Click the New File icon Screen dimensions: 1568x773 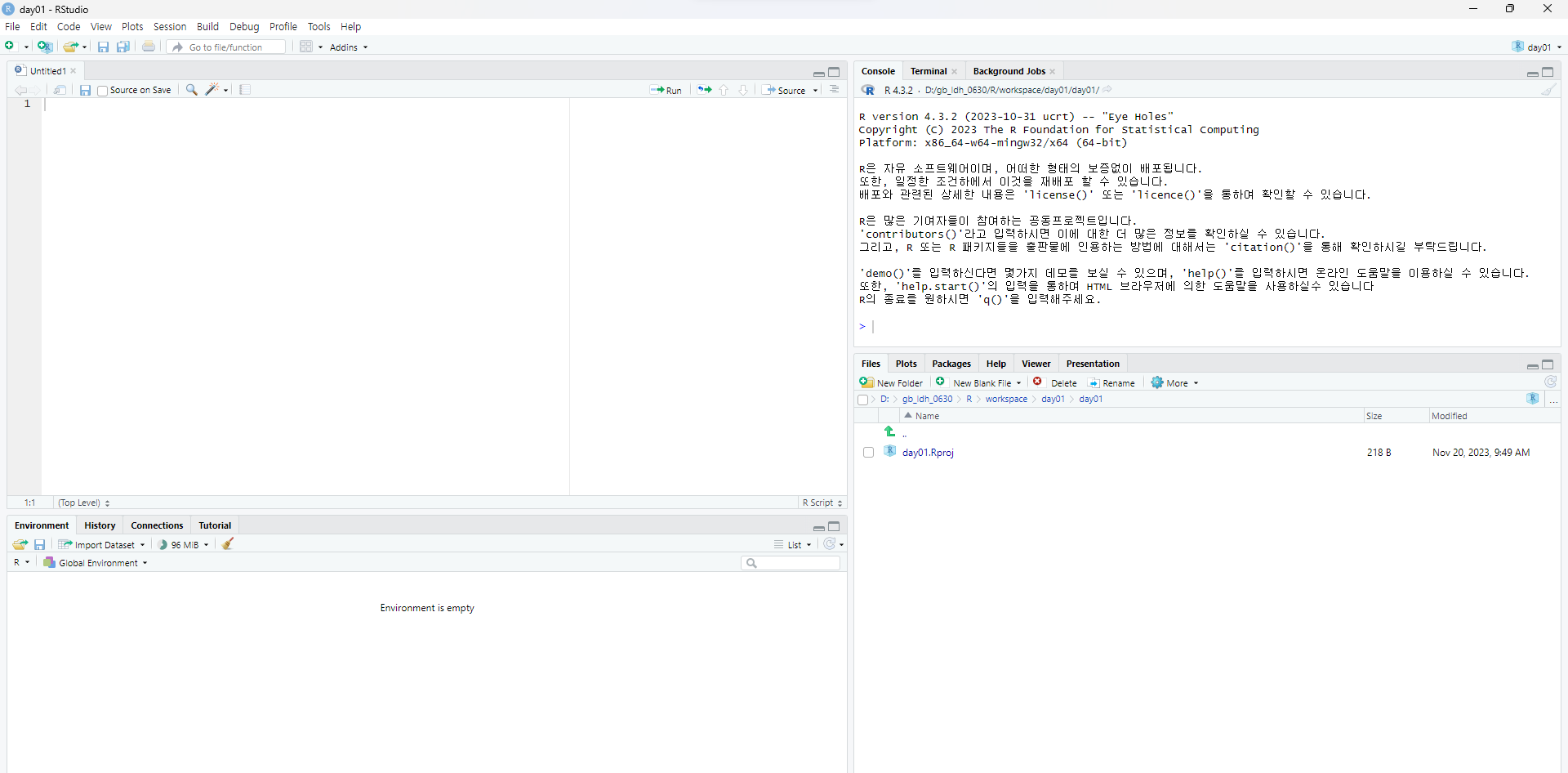click(11, 47)
